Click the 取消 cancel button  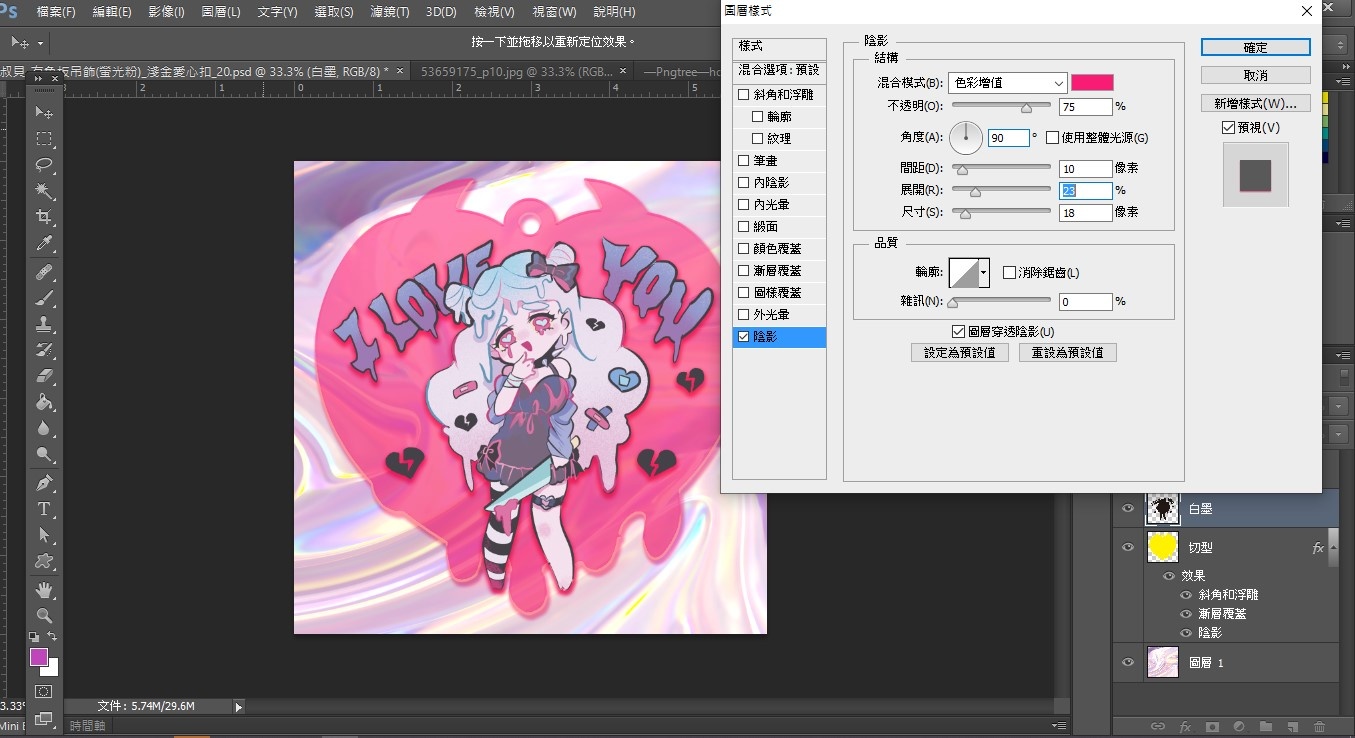[1255, 75]
